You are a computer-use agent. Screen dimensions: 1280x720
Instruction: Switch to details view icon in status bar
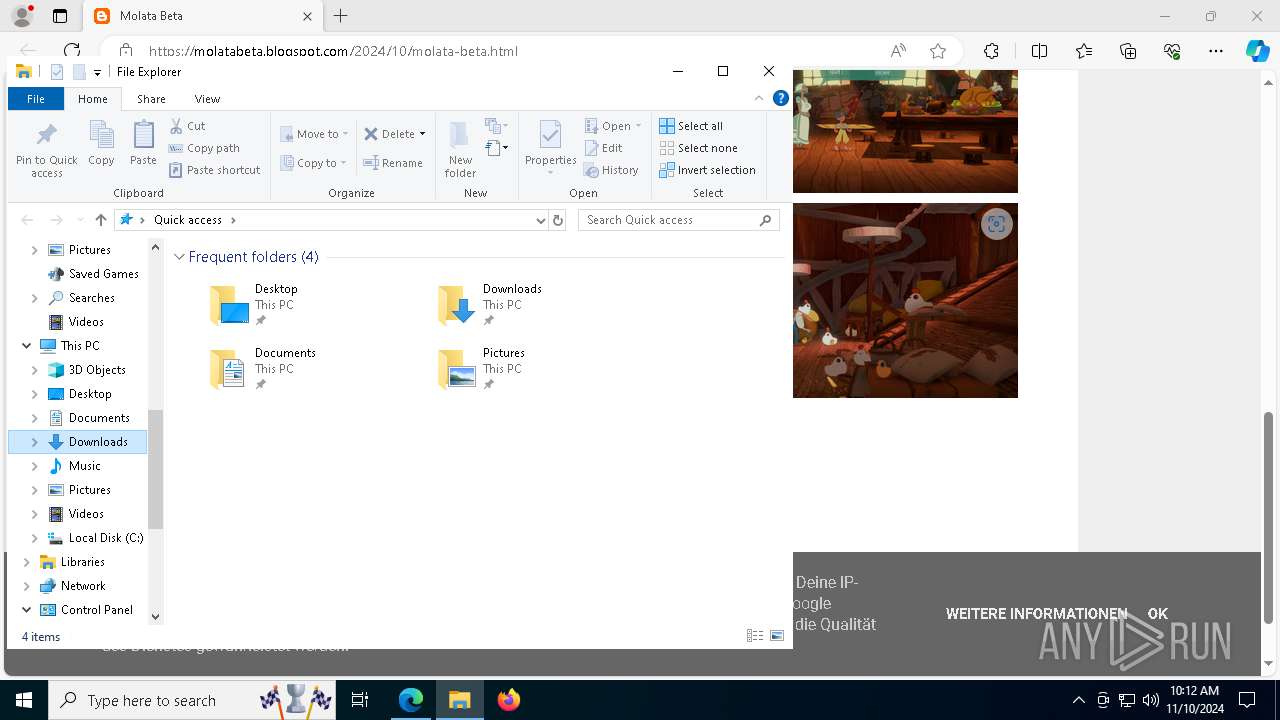[x=755, y=636]
